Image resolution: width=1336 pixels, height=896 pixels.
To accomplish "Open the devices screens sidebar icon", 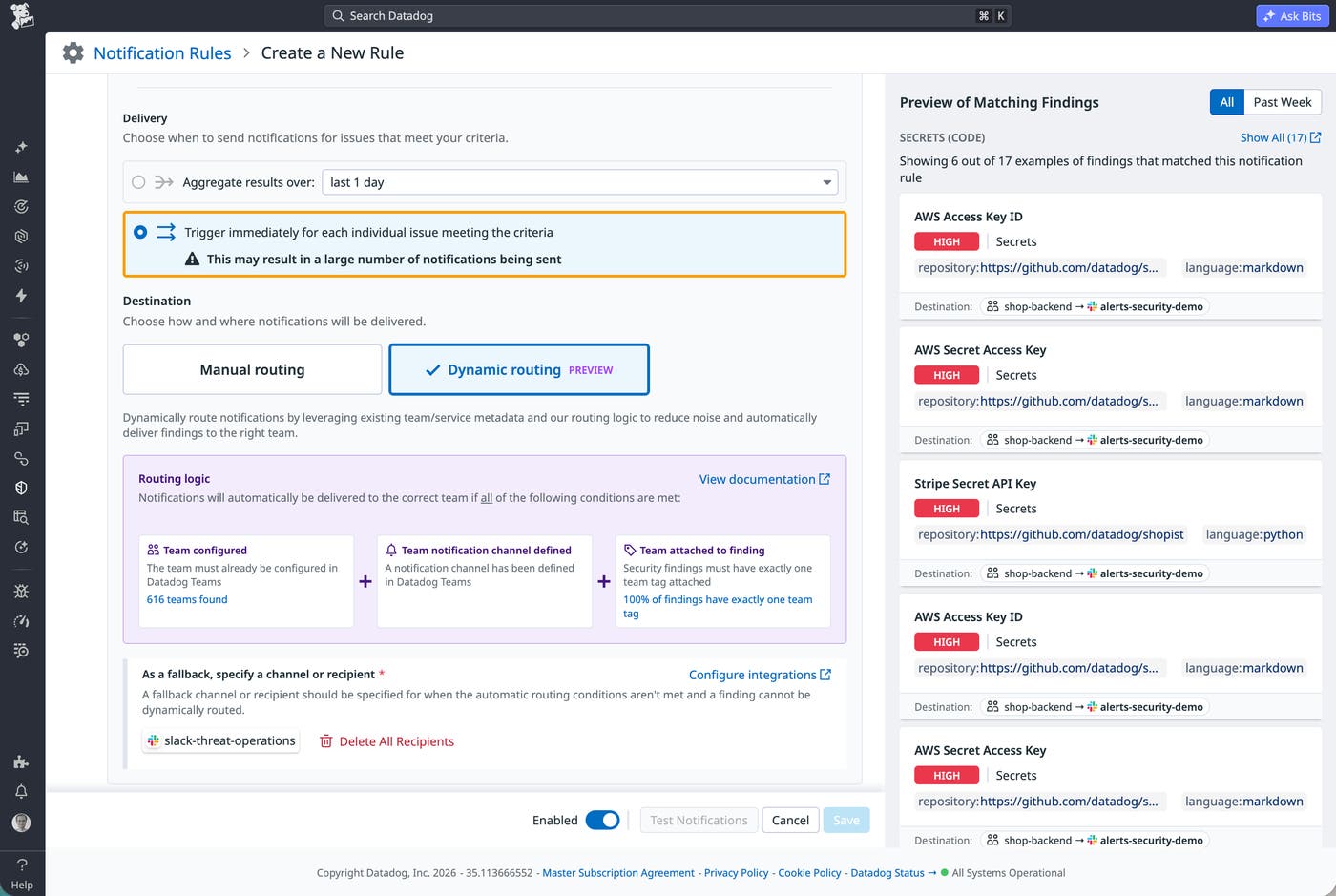I will 21,428.
